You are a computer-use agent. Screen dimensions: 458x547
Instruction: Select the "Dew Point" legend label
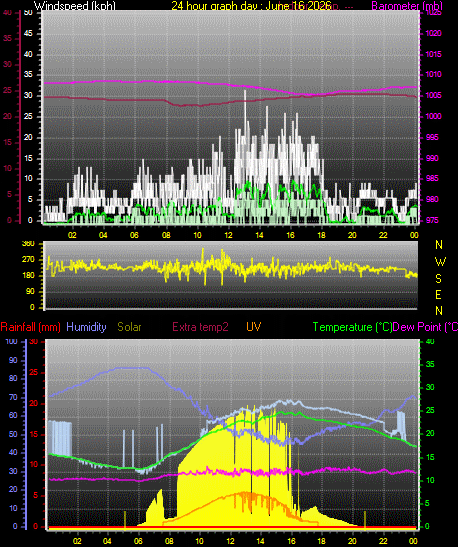[425, 327]
